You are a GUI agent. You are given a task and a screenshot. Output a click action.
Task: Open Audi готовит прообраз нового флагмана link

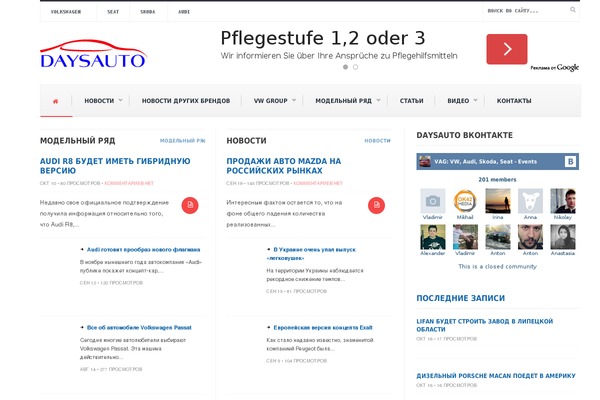[x=143, y=250]
